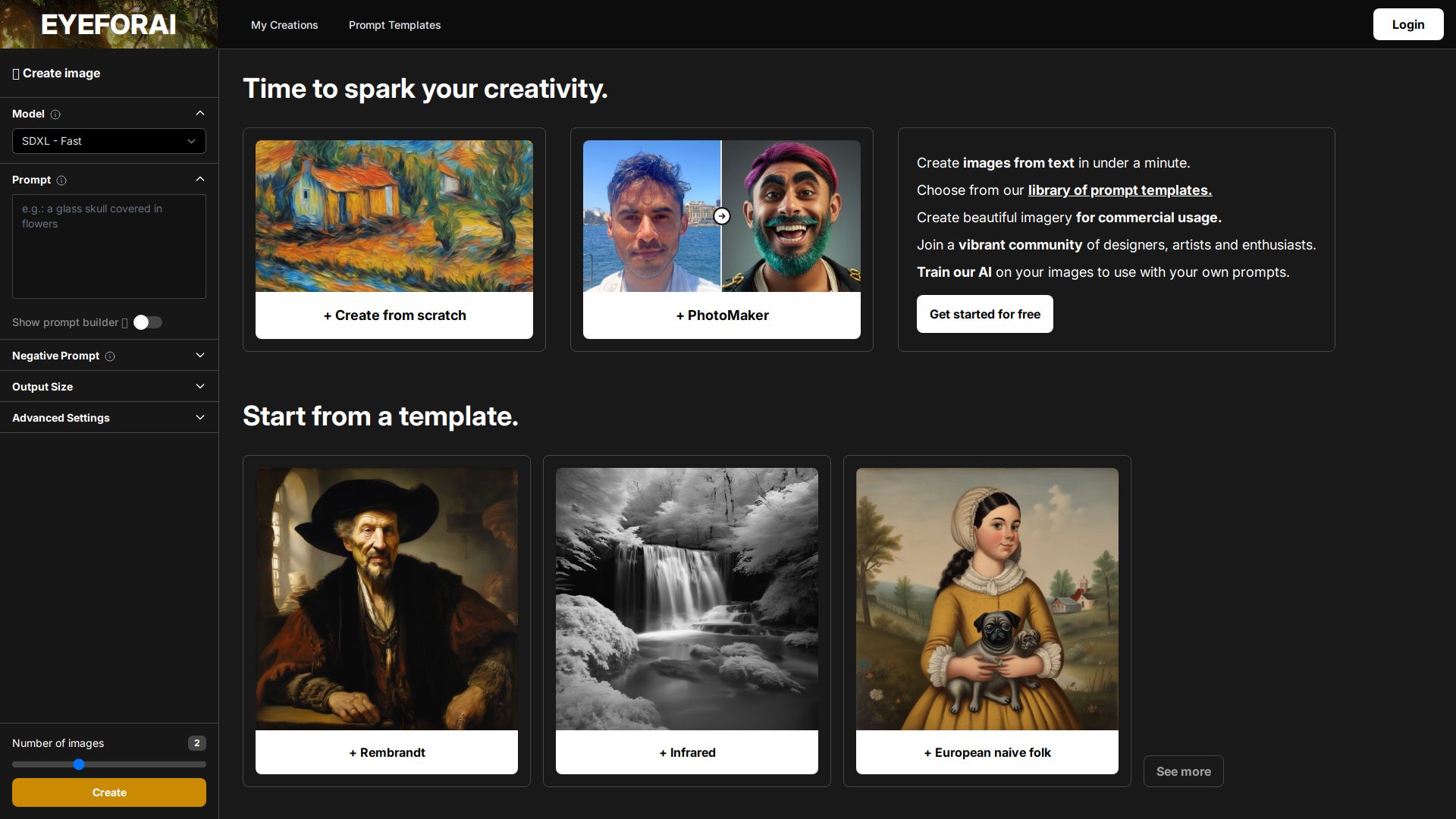Open the Prompt Templates menu item
This screenshot has width=1456, height=819.
point(394,25)
